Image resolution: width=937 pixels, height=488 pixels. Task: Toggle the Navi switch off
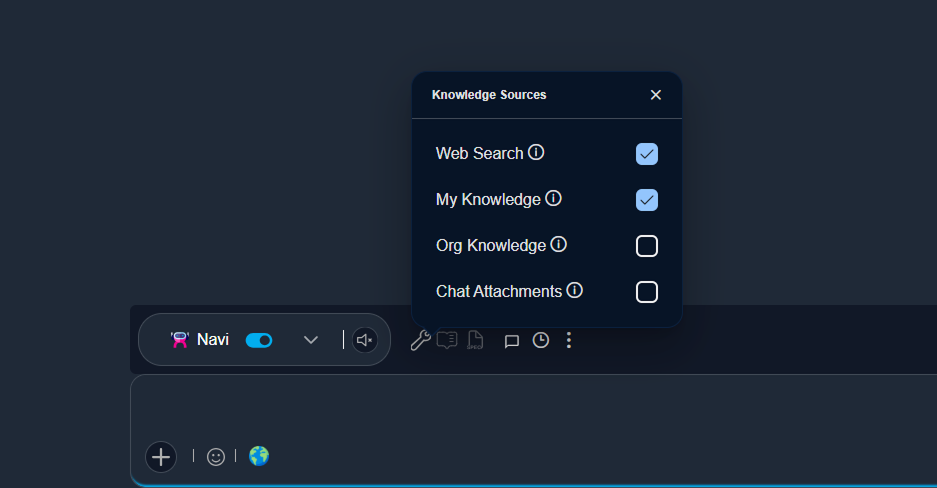point(259,340)
